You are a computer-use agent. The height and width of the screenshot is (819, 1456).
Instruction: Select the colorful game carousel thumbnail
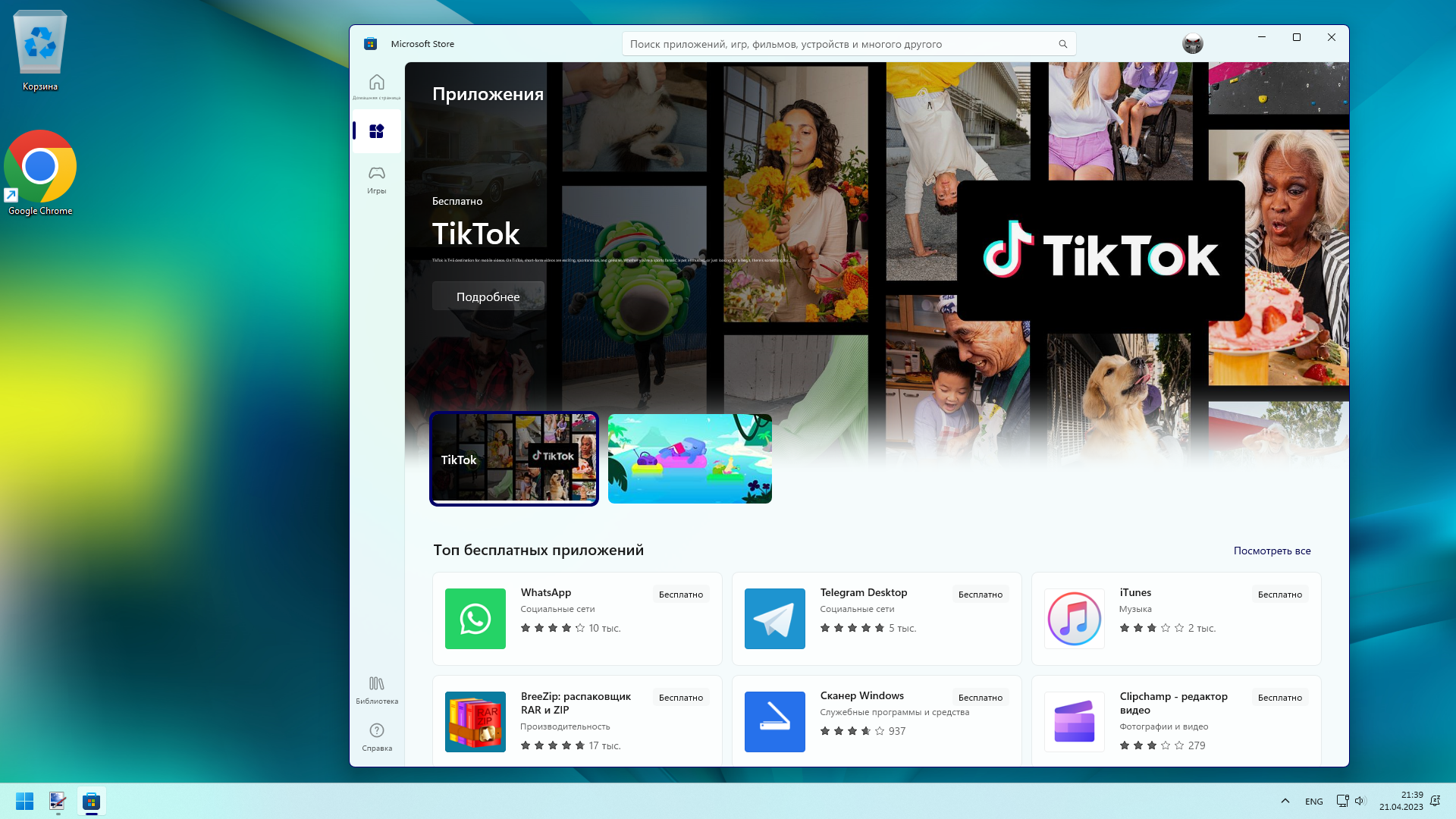click(690, 459)
